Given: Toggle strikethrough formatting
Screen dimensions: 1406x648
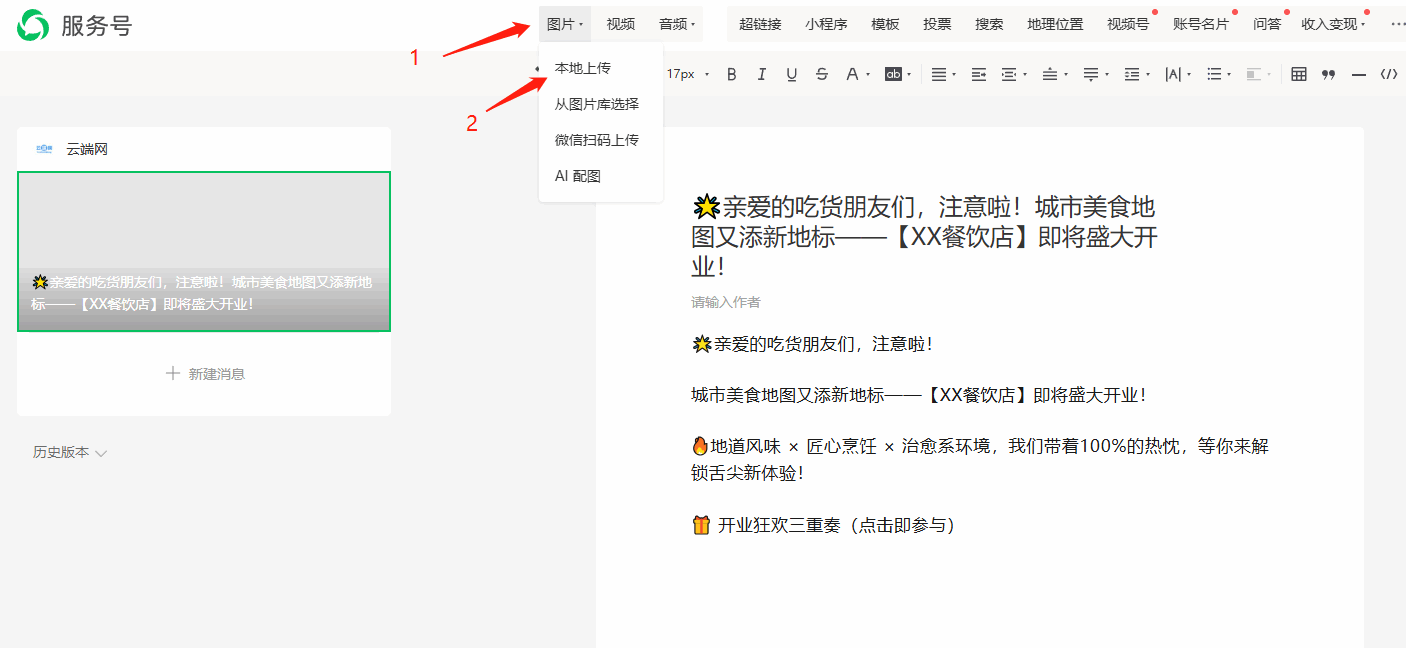Looking at the screenshot, I should coord(822,74).
